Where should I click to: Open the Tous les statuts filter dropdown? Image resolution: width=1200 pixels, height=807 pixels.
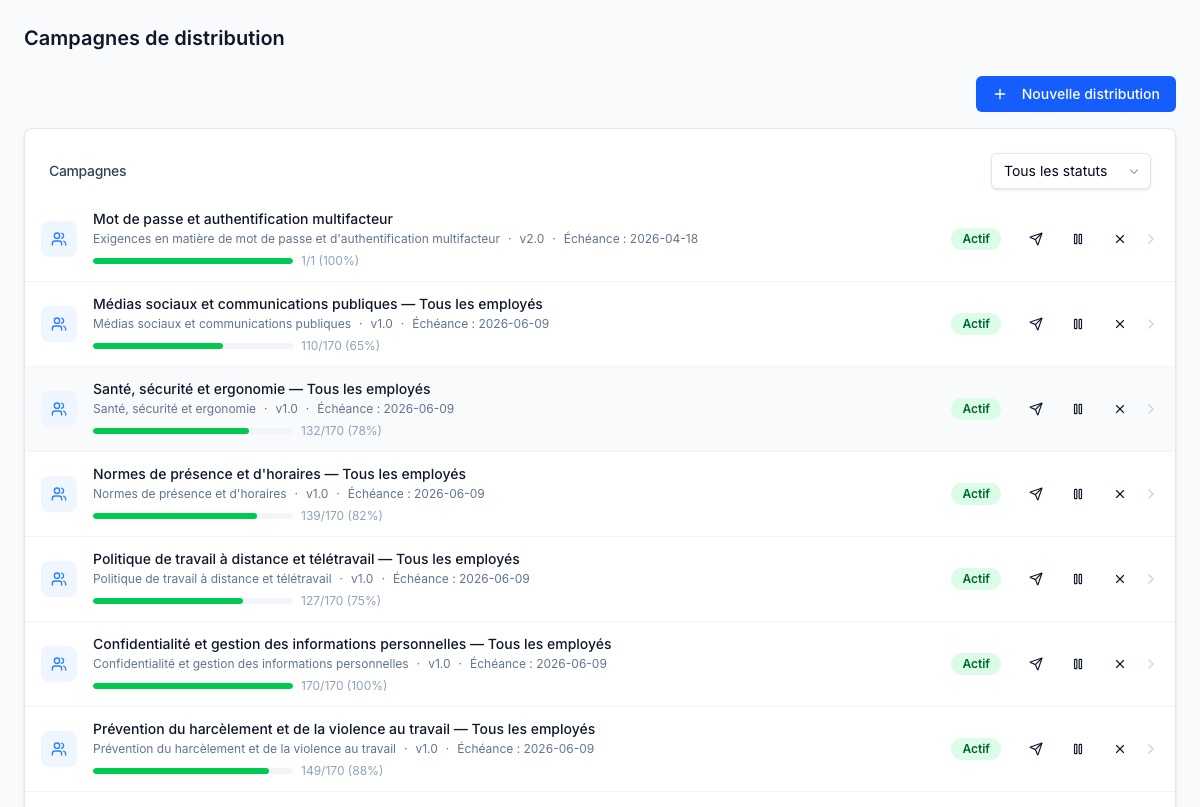[1071, 171]
